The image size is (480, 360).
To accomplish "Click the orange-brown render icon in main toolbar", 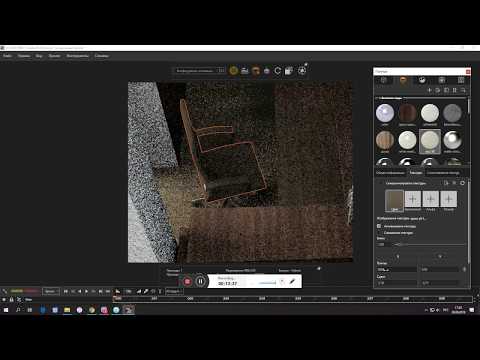I will click(x=256, y=71).
